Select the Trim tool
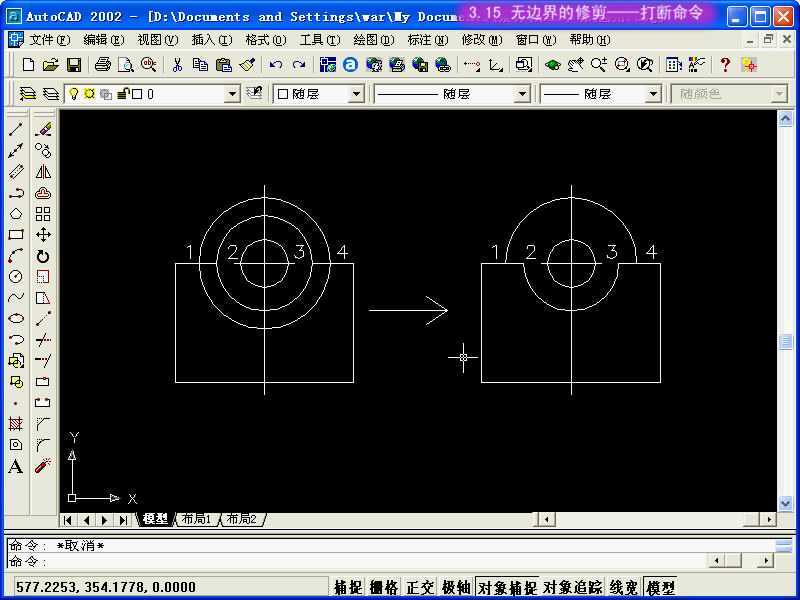This screenshot has width=800, height=600. click(x=43, y=339)
